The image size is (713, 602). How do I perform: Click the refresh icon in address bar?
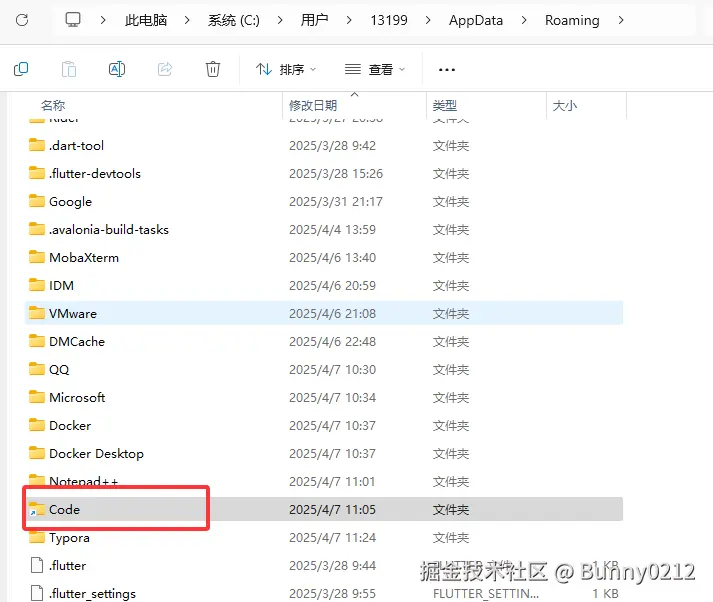click(x=22, y=20)
